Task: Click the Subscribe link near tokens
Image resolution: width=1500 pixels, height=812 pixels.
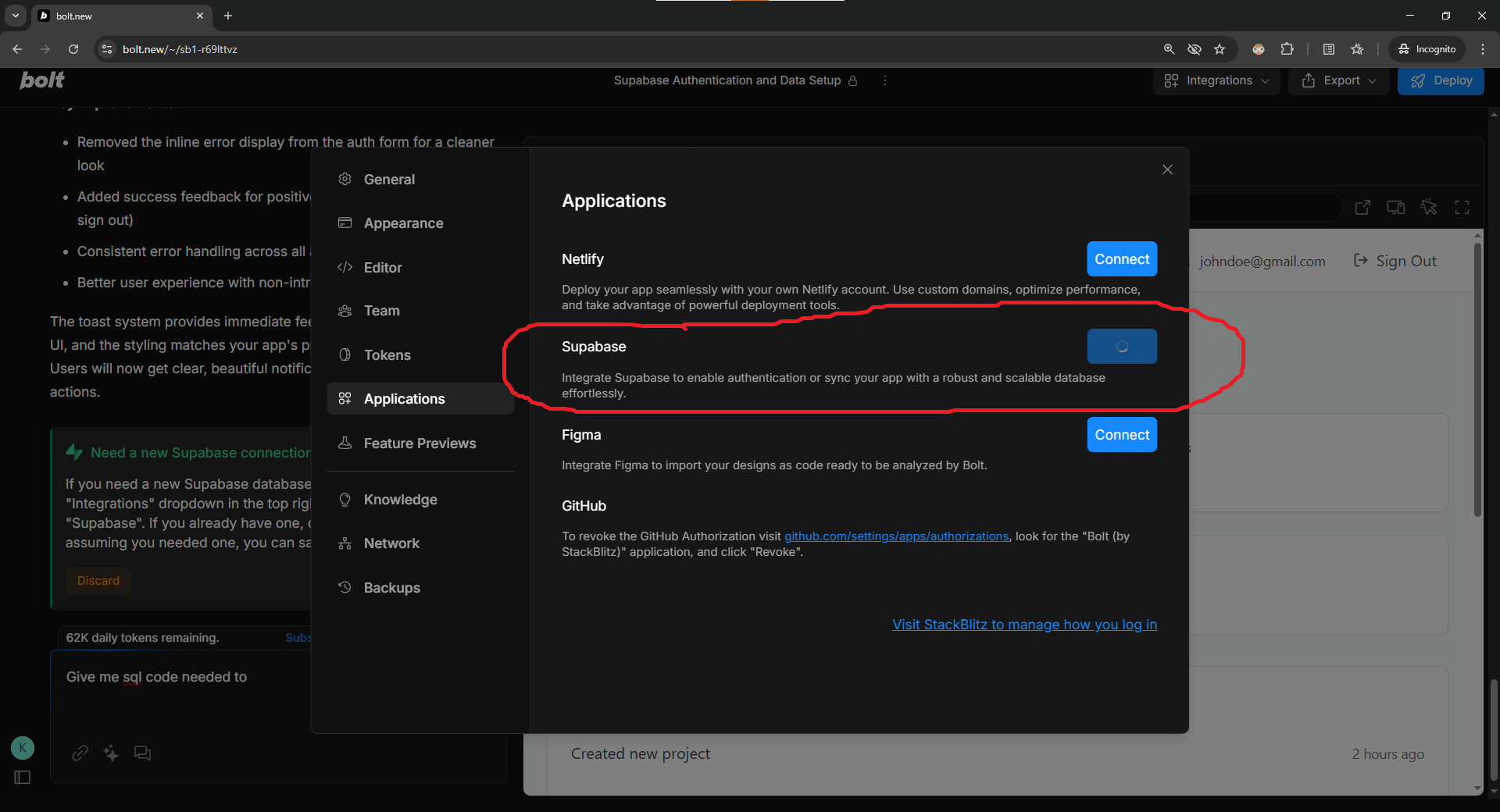Action: click(x=298, y=638)
